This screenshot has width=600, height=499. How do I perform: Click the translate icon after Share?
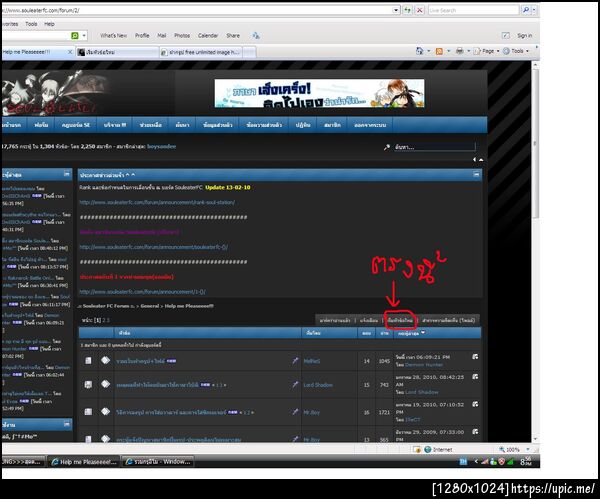256,36
